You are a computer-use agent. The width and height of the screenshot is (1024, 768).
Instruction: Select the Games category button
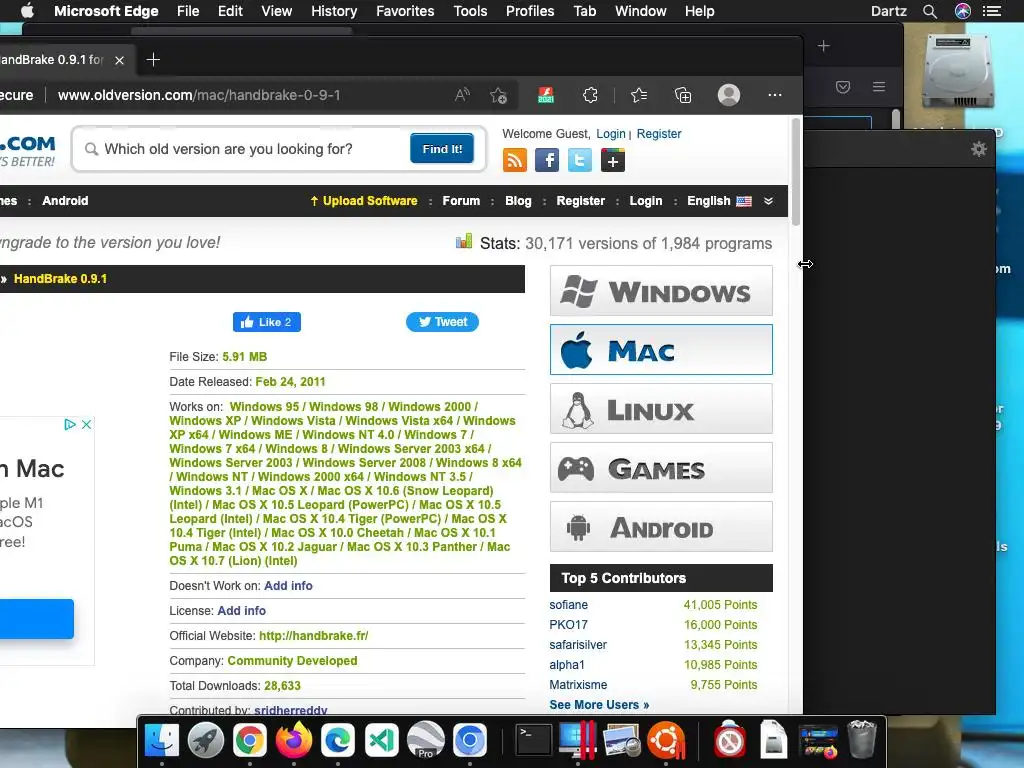pyautogui.click(x=661, y=468)
